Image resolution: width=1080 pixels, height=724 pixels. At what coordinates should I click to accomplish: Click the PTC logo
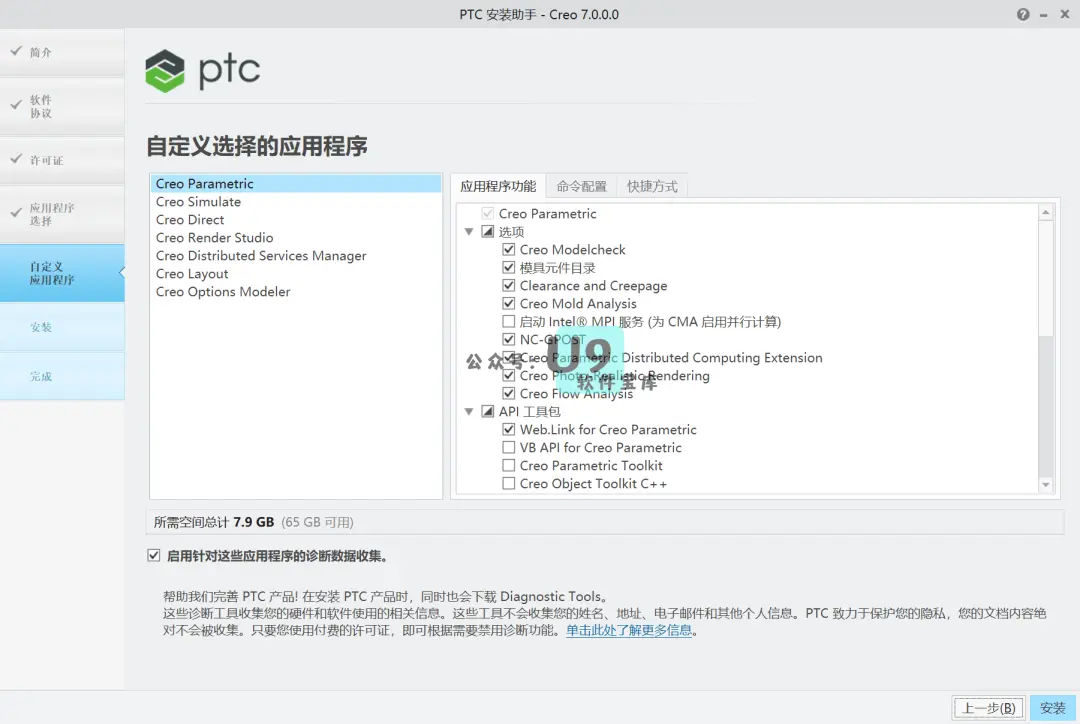202,71
